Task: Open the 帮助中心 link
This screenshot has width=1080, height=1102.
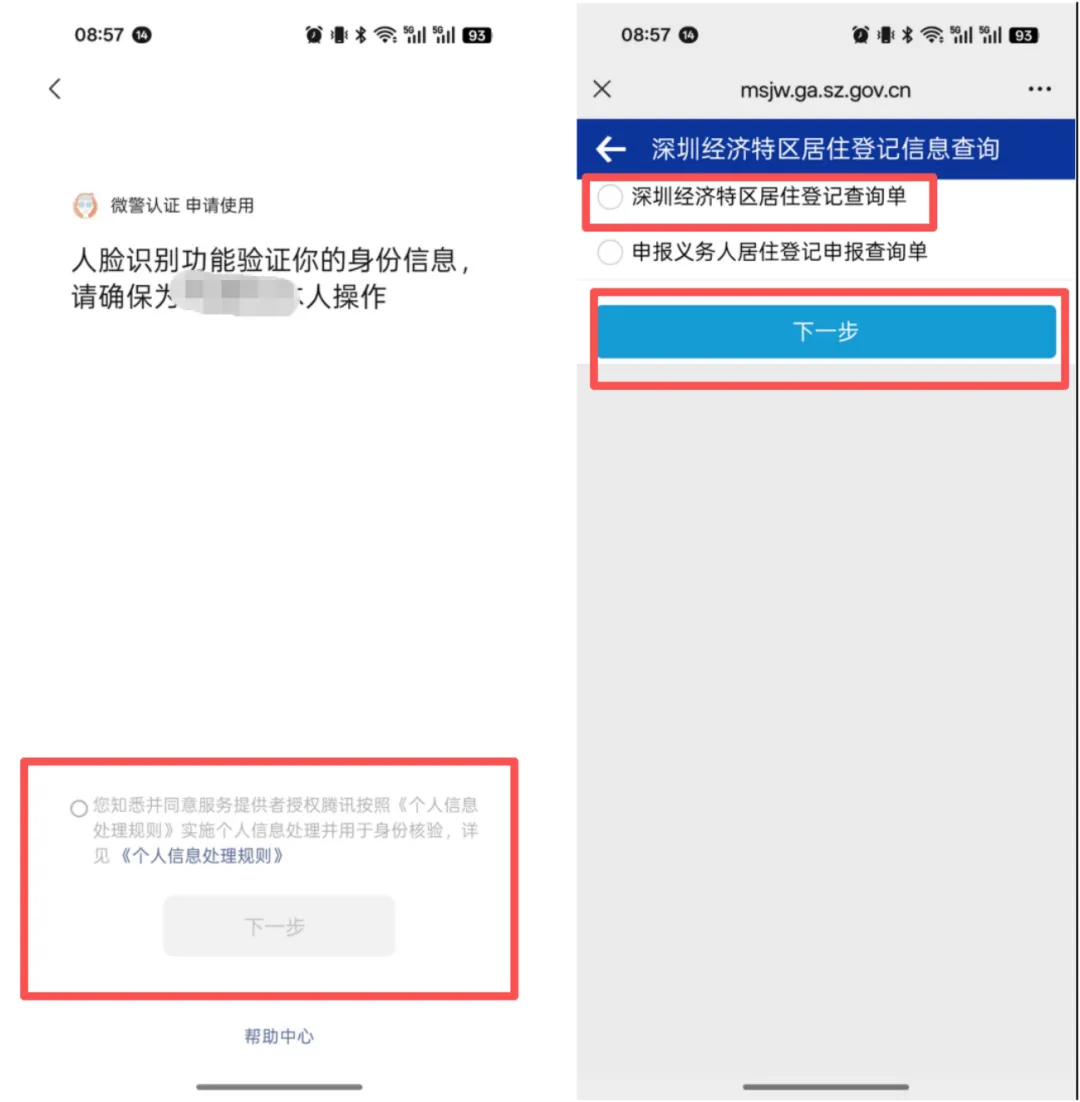Action: coord(279,1036)
